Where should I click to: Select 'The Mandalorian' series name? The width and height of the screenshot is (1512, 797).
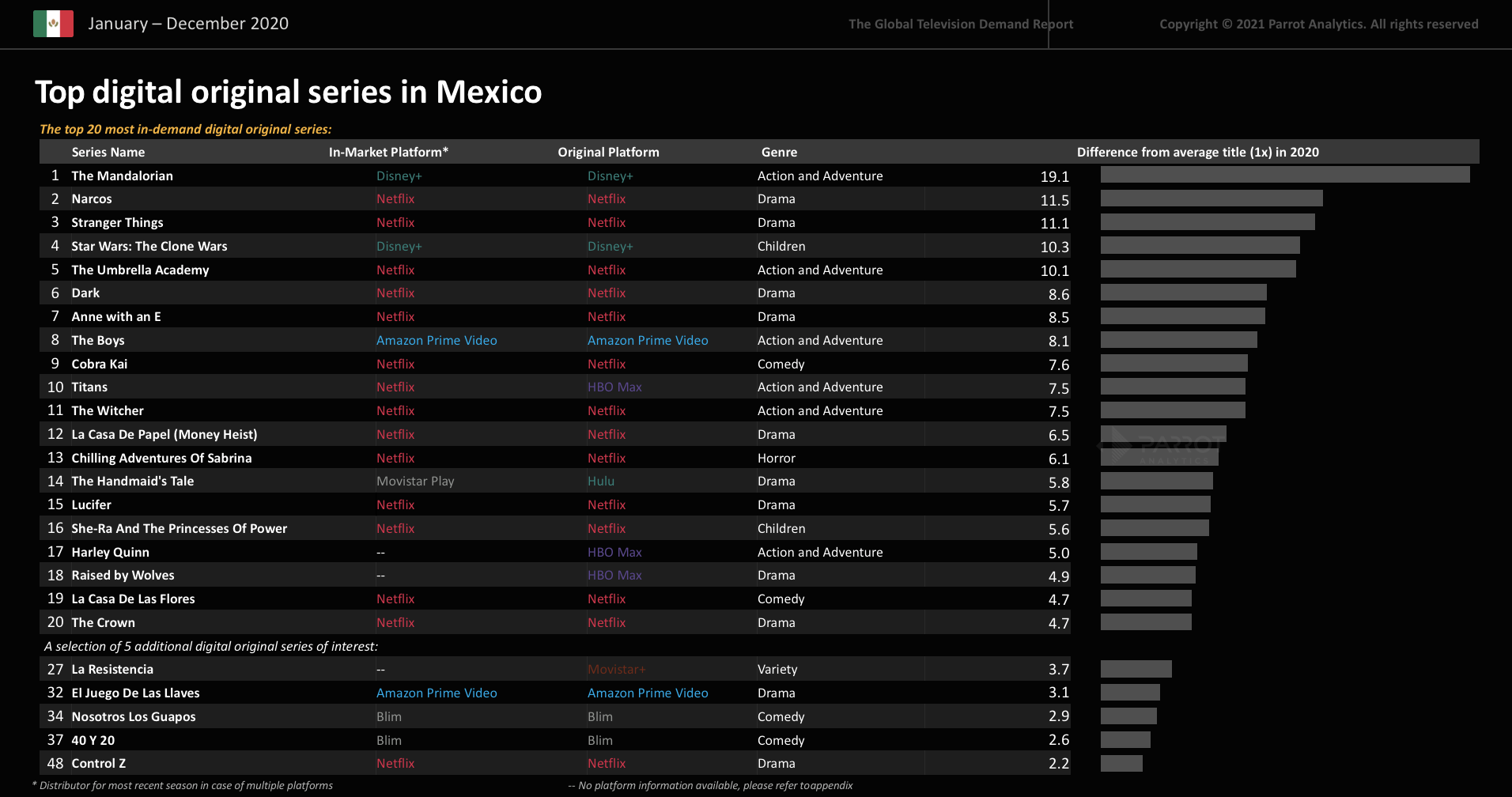tap(122, 176)
